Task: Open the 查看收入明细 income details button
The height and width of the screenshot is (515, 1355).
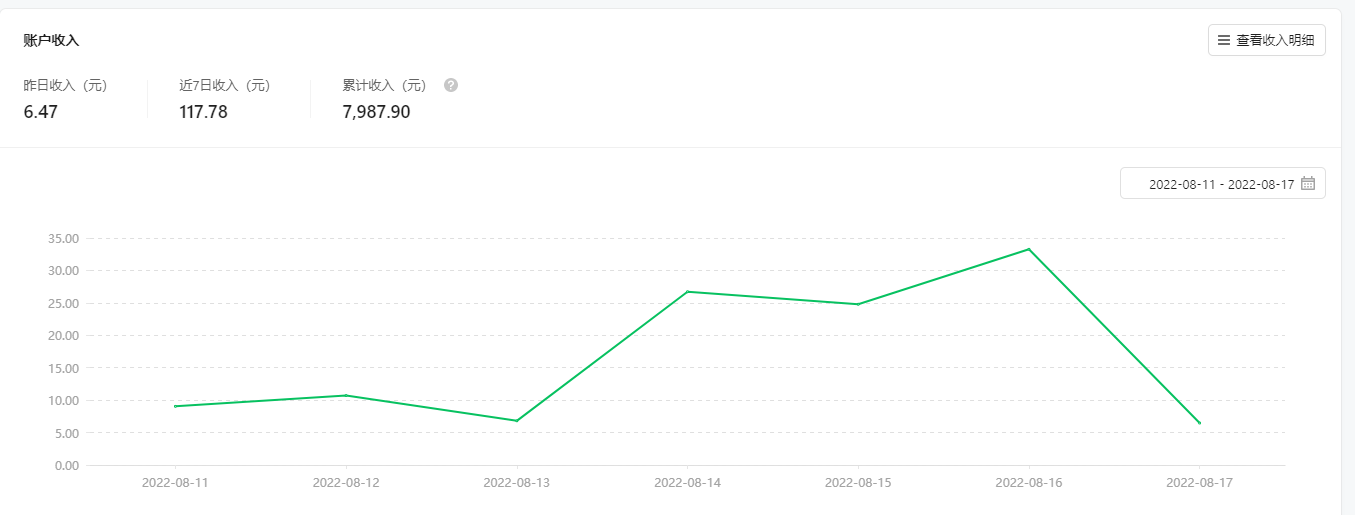Action: 1266,41
